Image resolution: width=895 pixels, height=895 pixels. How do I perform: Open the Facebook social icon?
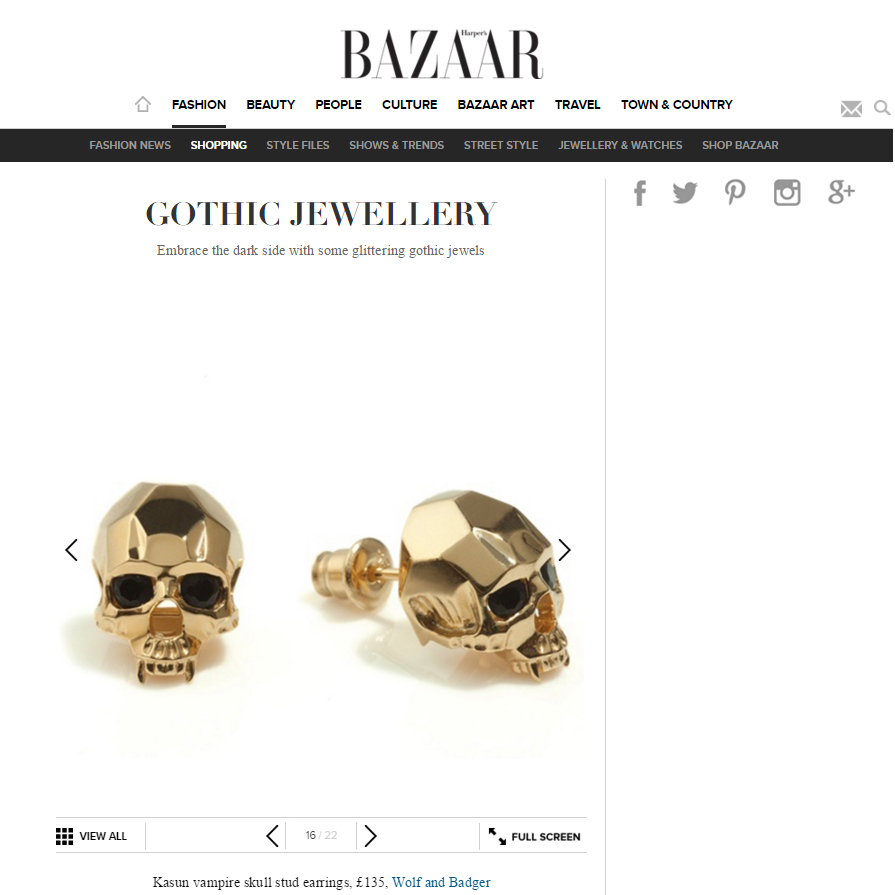(x=640, y=193)
